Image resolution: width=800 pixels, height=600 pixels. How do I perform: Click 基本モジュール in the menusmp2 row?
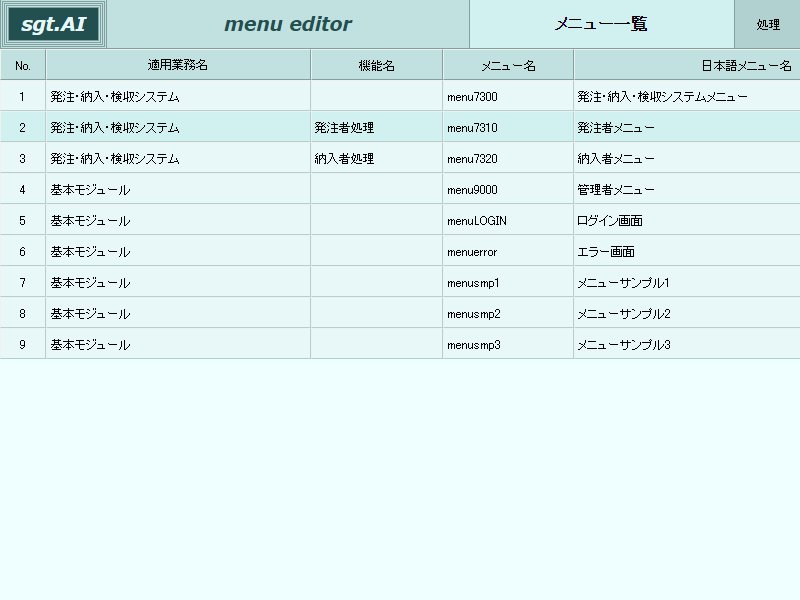coord(178,314)
